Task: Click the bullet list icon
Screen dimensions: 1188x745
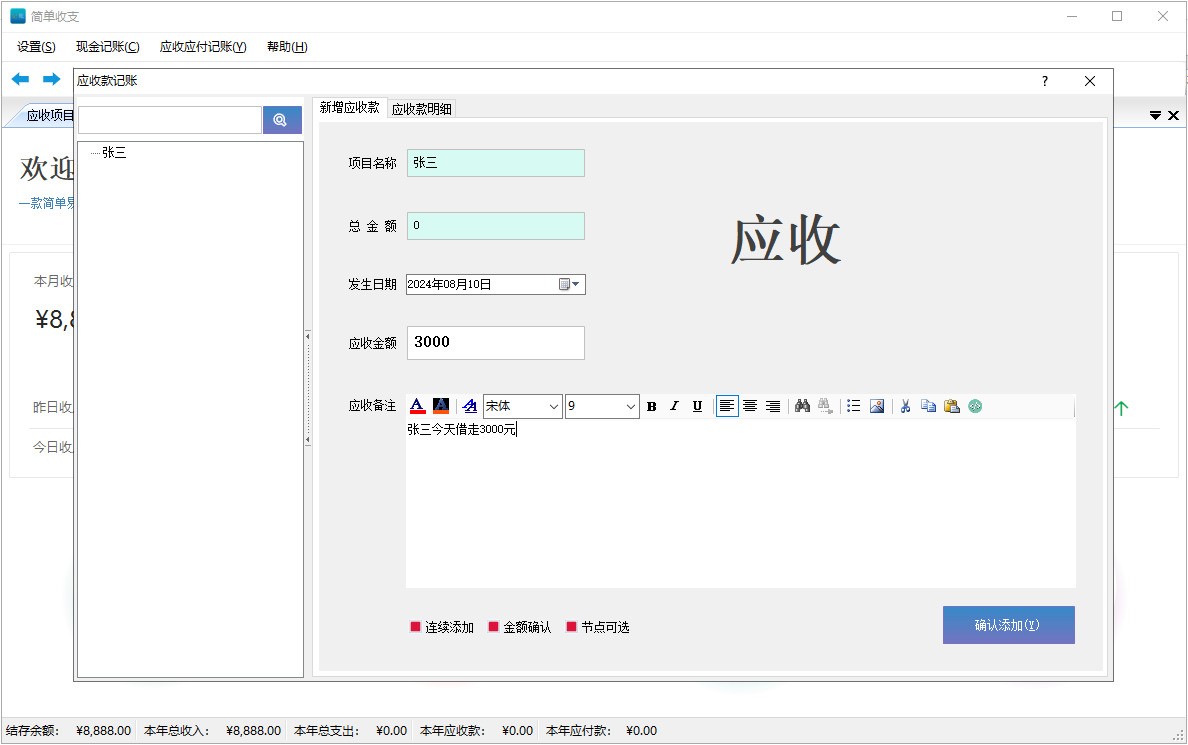Action: click(854, 405)
